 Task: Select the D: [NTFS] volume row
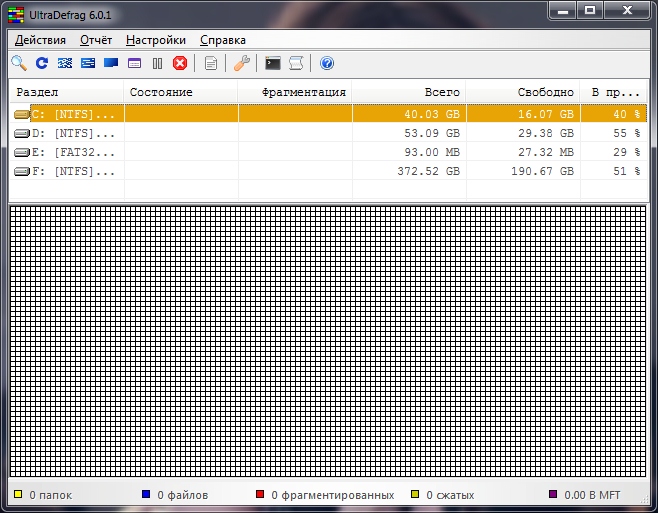(329, 133)
